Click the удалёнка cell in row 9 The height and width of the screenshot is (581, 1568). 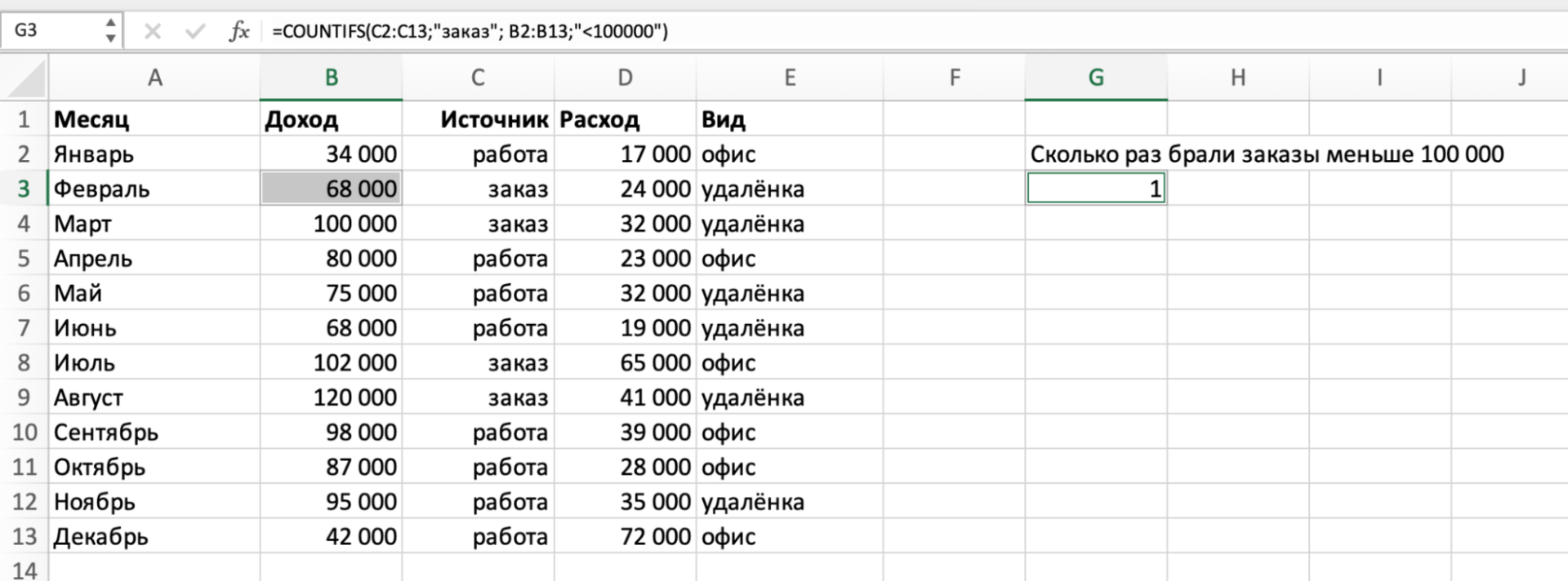[790, 397]
